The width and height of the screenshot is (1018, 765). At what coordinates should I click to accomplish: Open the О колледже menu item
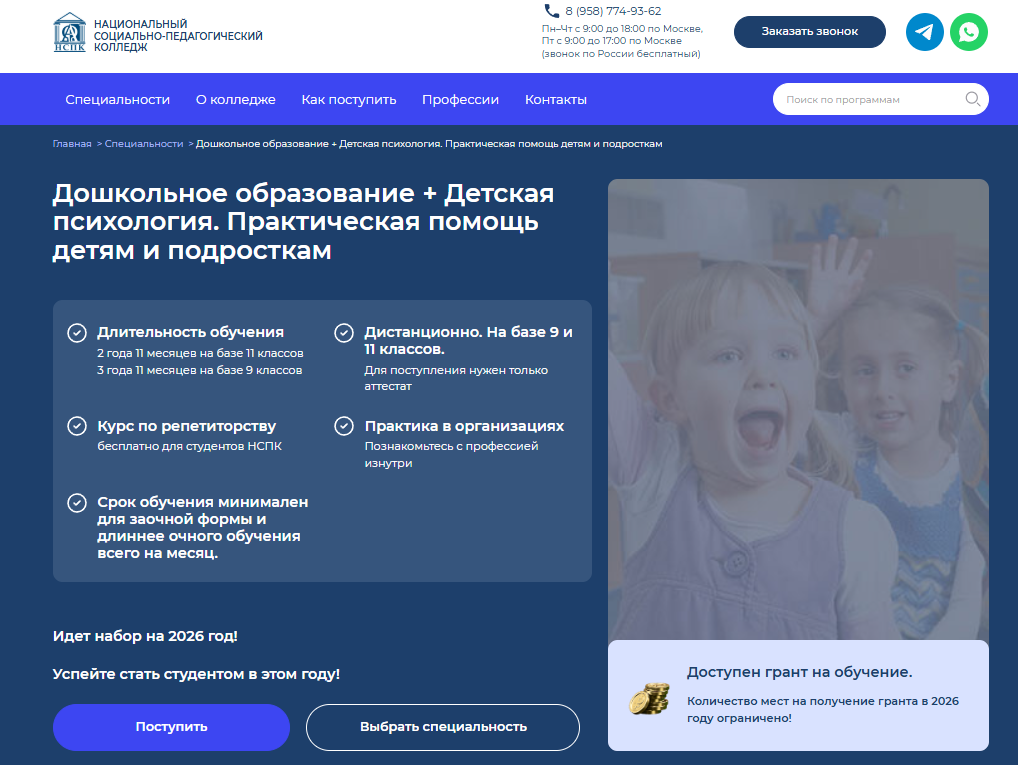pyautogui.click(x=236, y=99)
